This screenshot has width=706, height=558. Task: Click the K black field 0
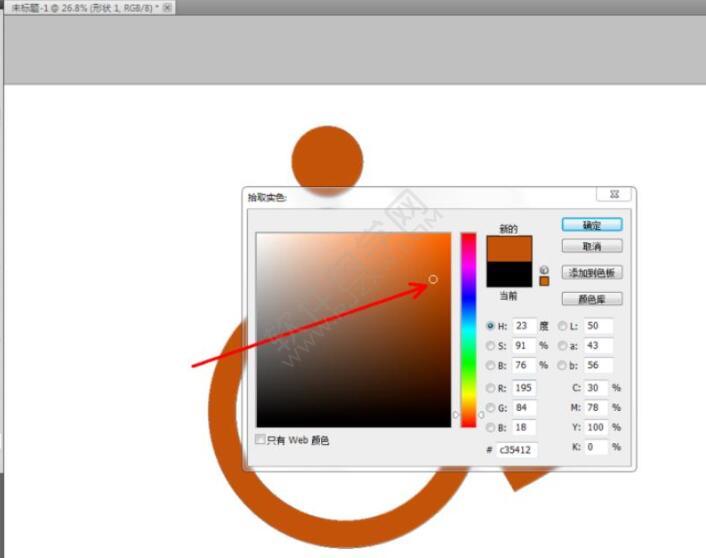tap(596, 447)
